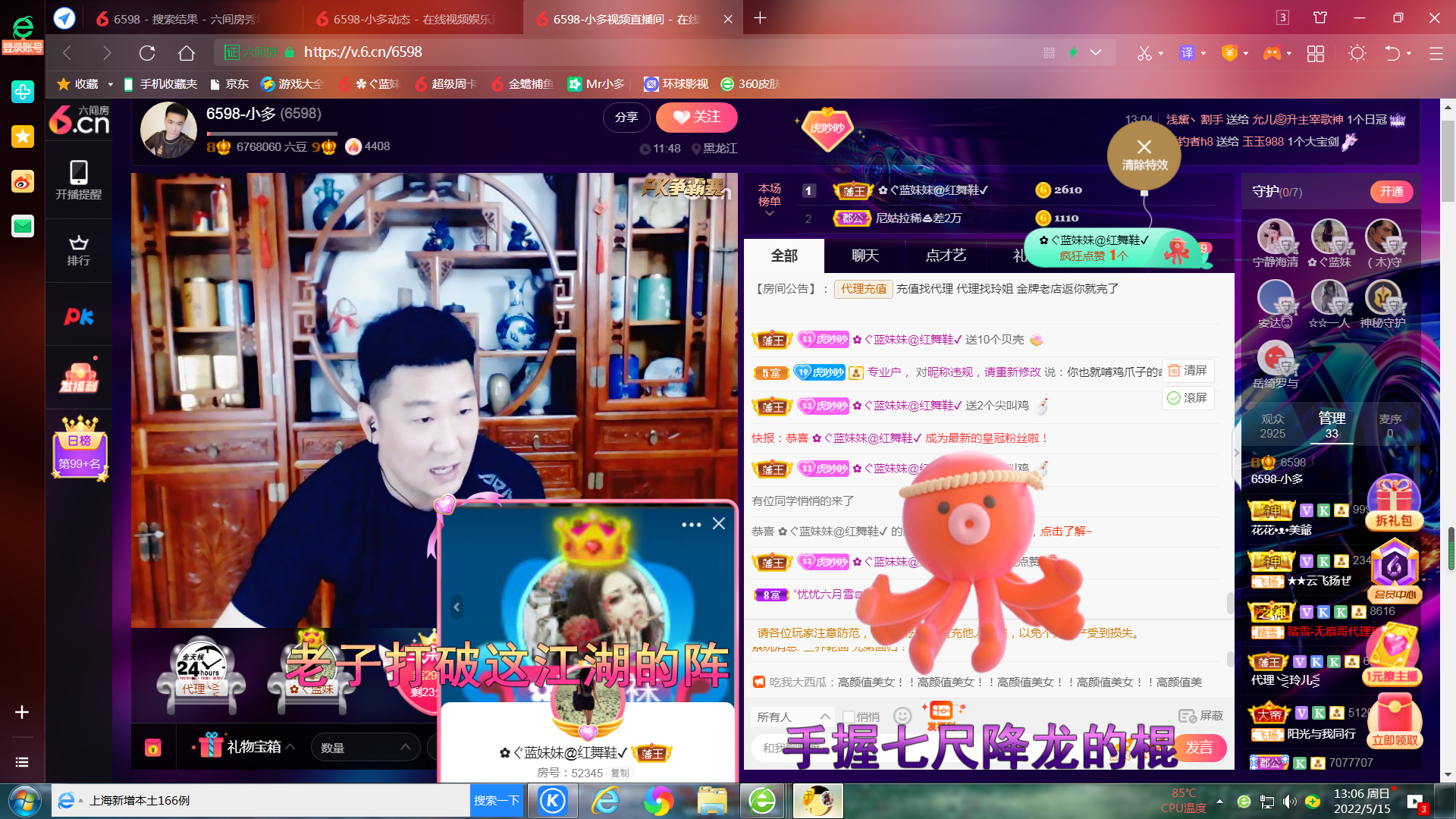Click the red packet icon below video
1456x819 pixels.
click(x=153, y=748)
